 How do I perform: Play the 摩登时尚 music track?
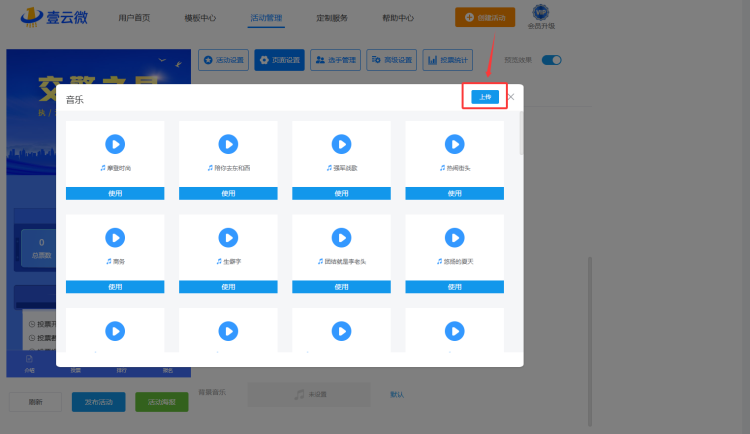point(115,144)
